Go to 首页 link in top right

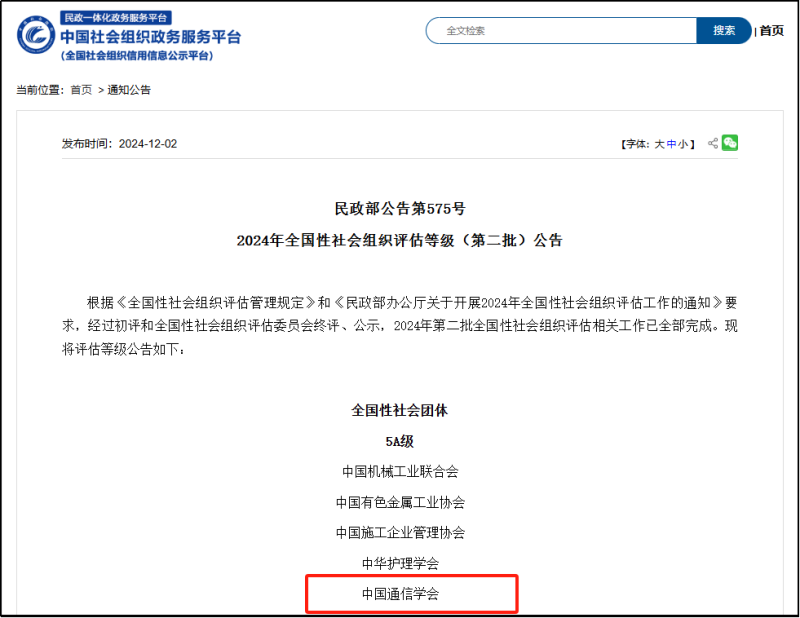coord(771,31)
